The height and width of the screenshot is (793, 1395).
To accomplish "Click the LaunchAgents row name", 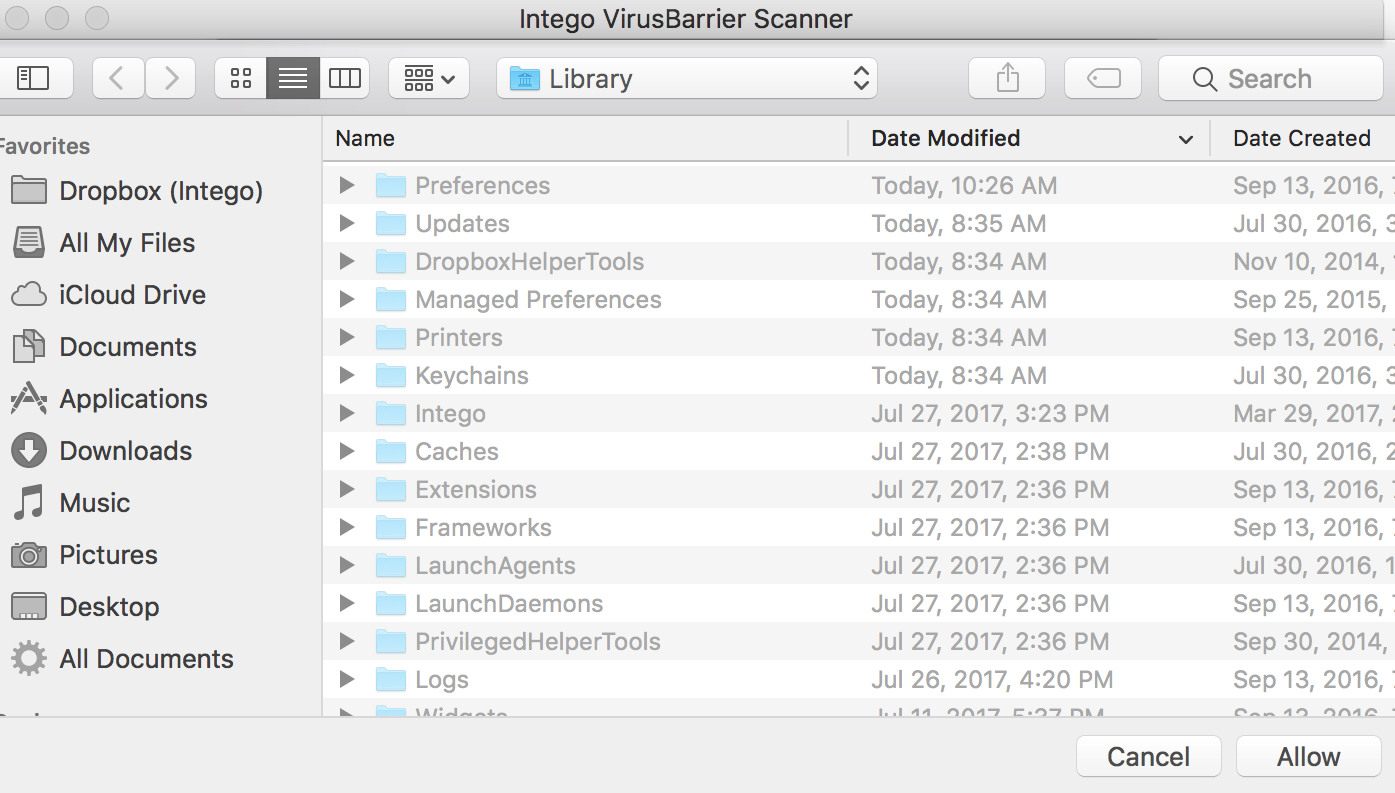I will (495, 565).
